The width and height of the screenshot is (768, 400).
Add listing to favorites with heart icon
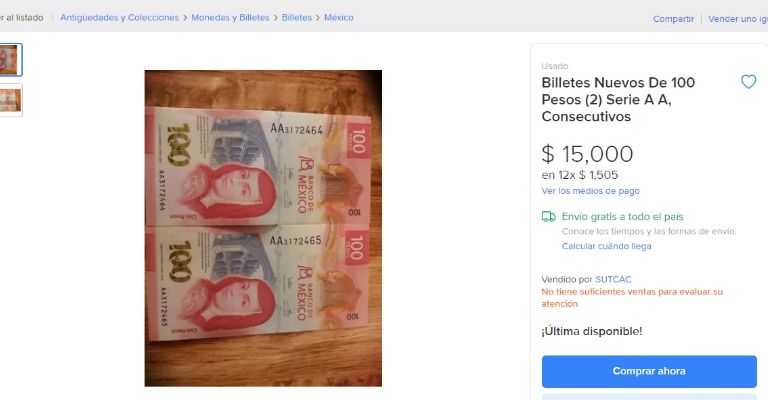coord(748,82)
